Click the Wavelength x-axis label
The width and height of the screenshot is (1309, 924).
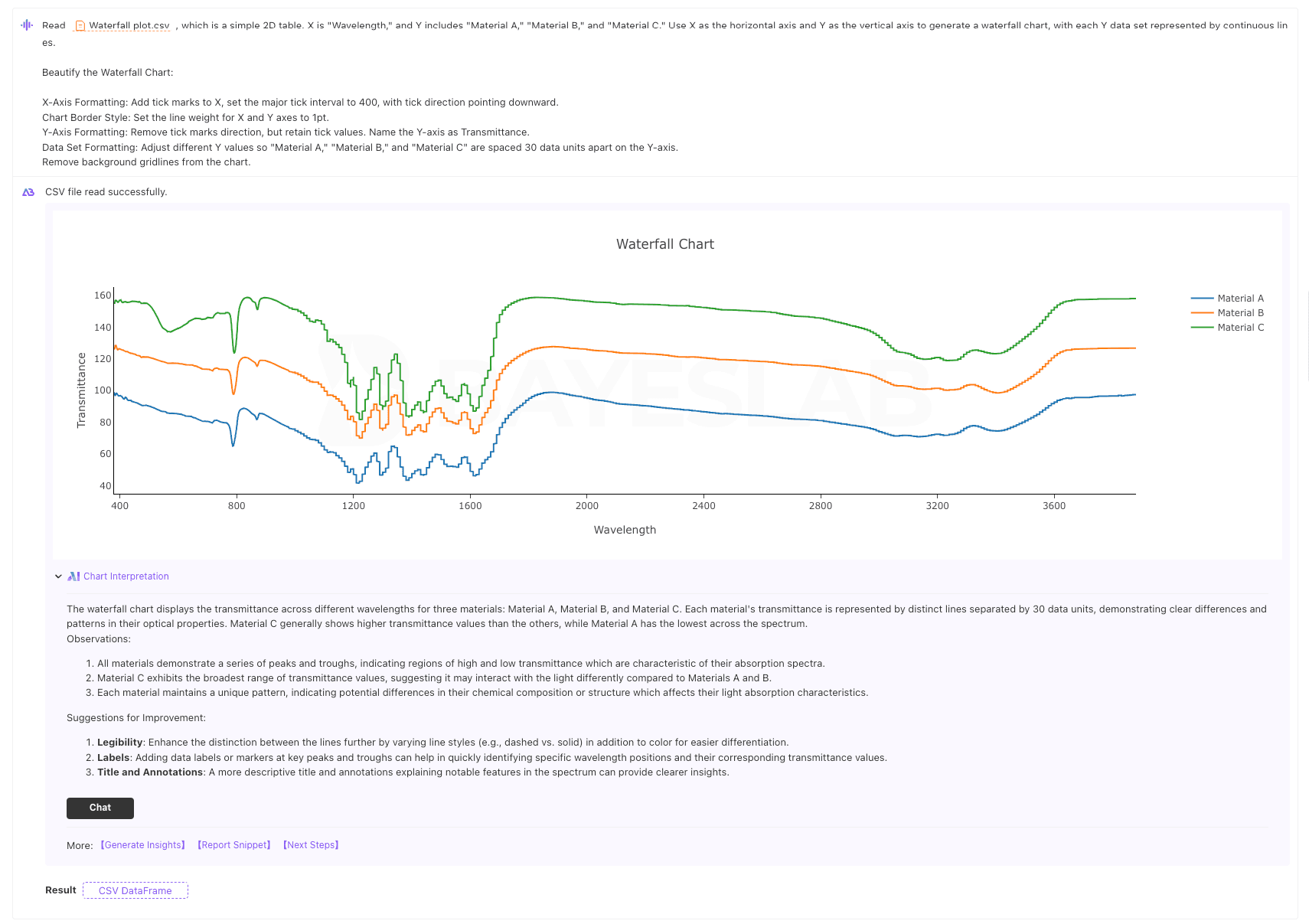pos(625,530)
